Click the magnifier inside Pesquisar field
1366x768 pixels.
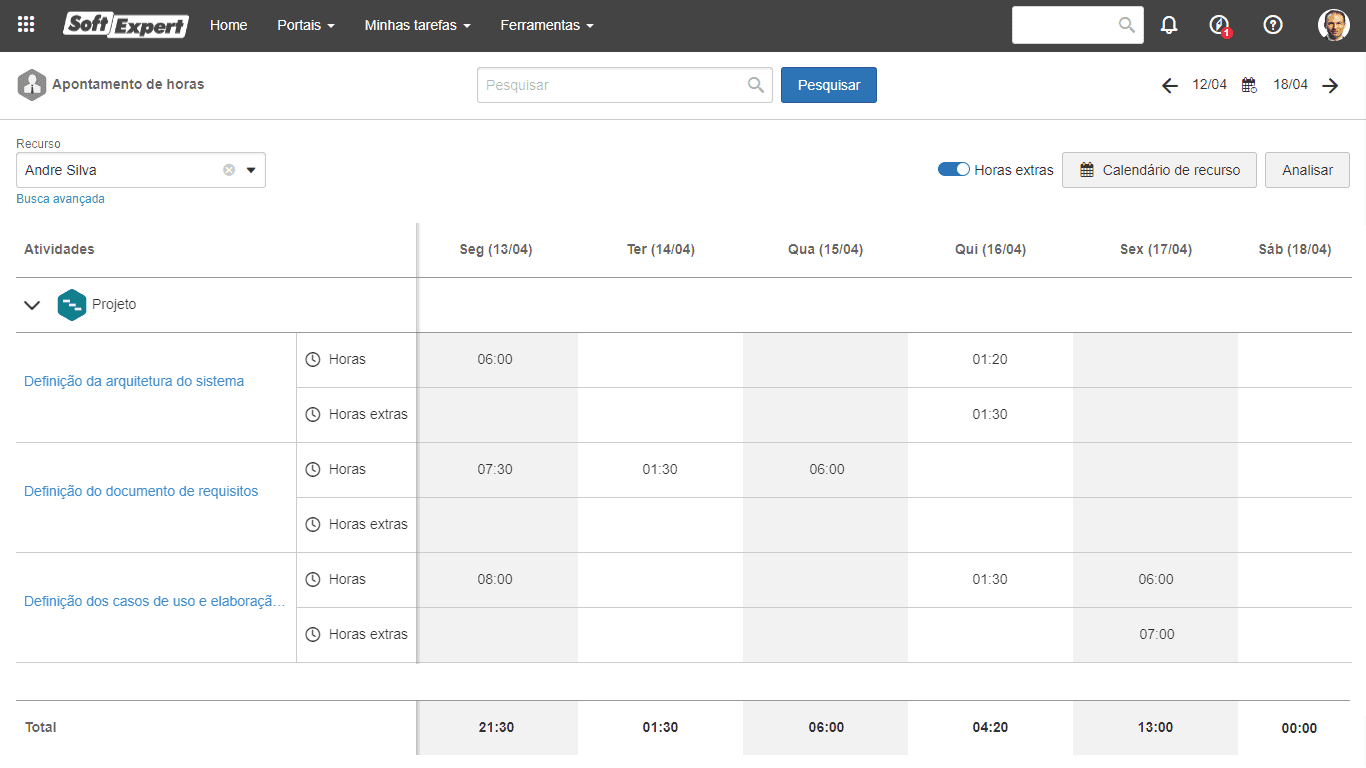(756, 85)
